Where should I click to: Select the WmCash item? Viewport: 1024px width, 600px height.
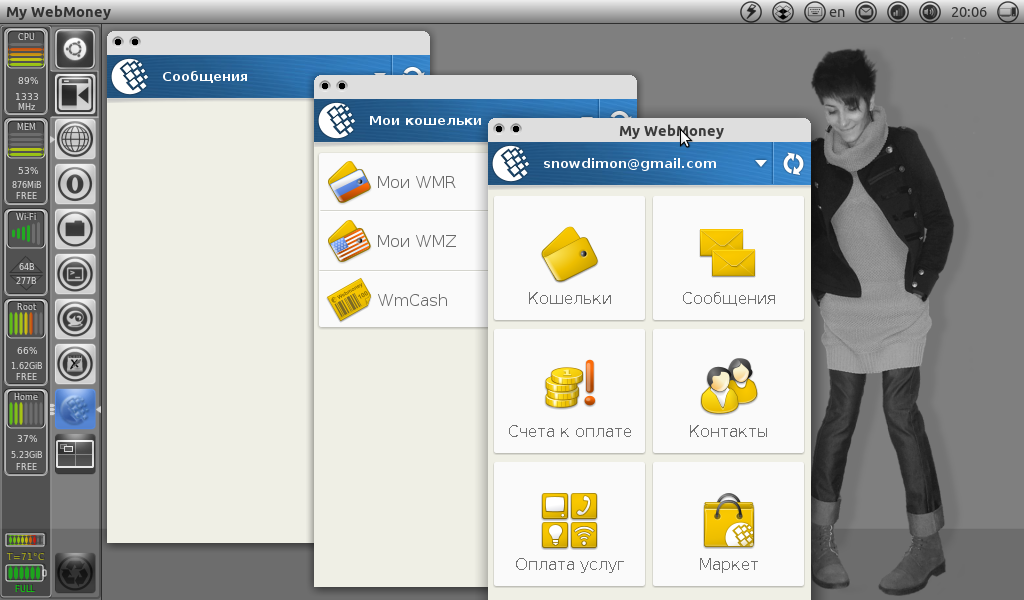pos(404,300)
